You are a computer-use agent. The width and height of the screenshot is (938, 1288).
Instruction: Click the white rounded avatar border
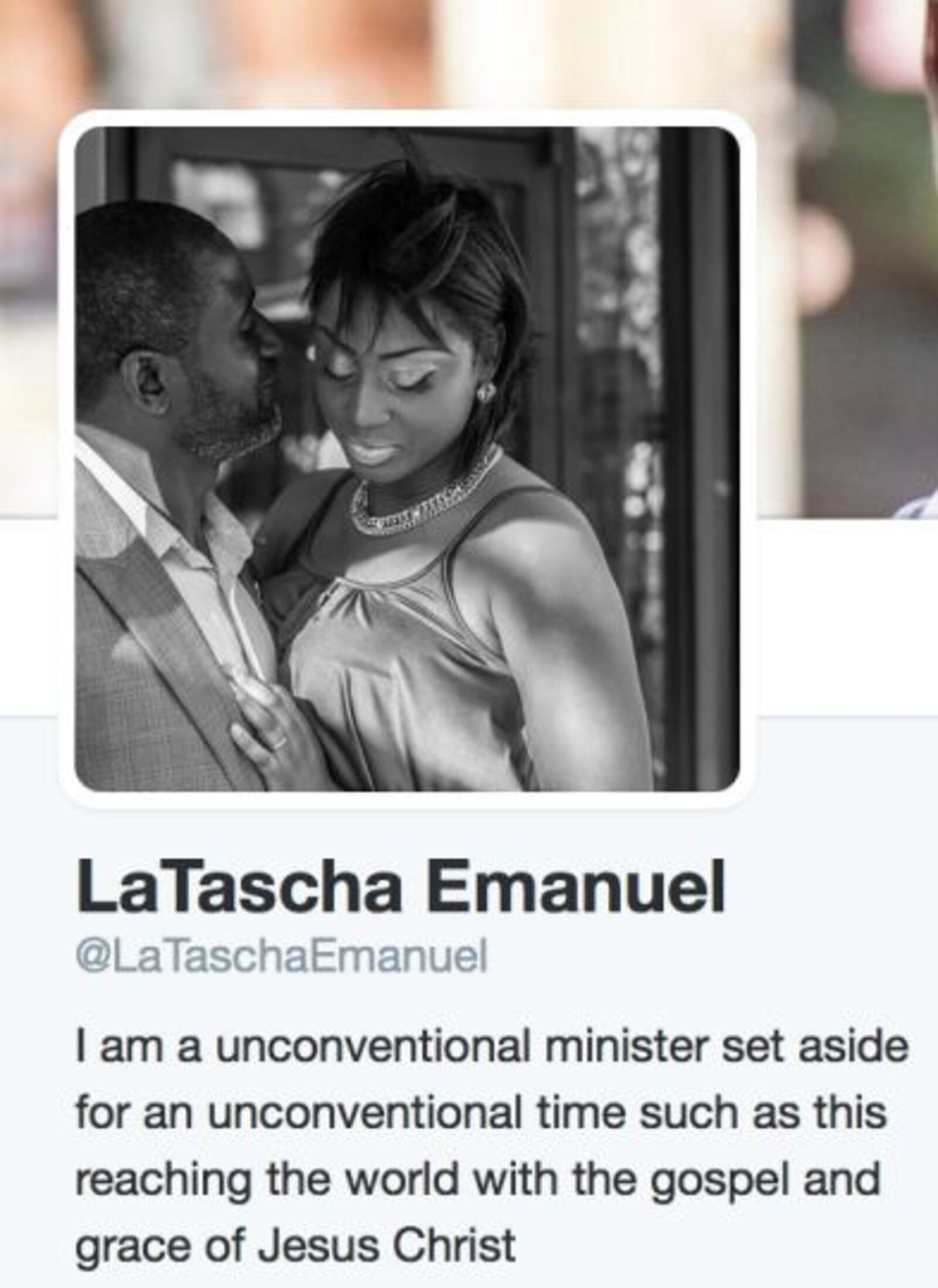pyautogui.click(x=407, y=118)
